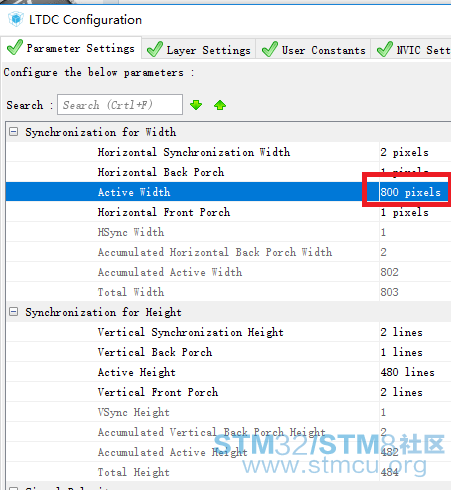Click the 802 Accumulated Active Width value
The image size is (451, 490).
[389, 272]
